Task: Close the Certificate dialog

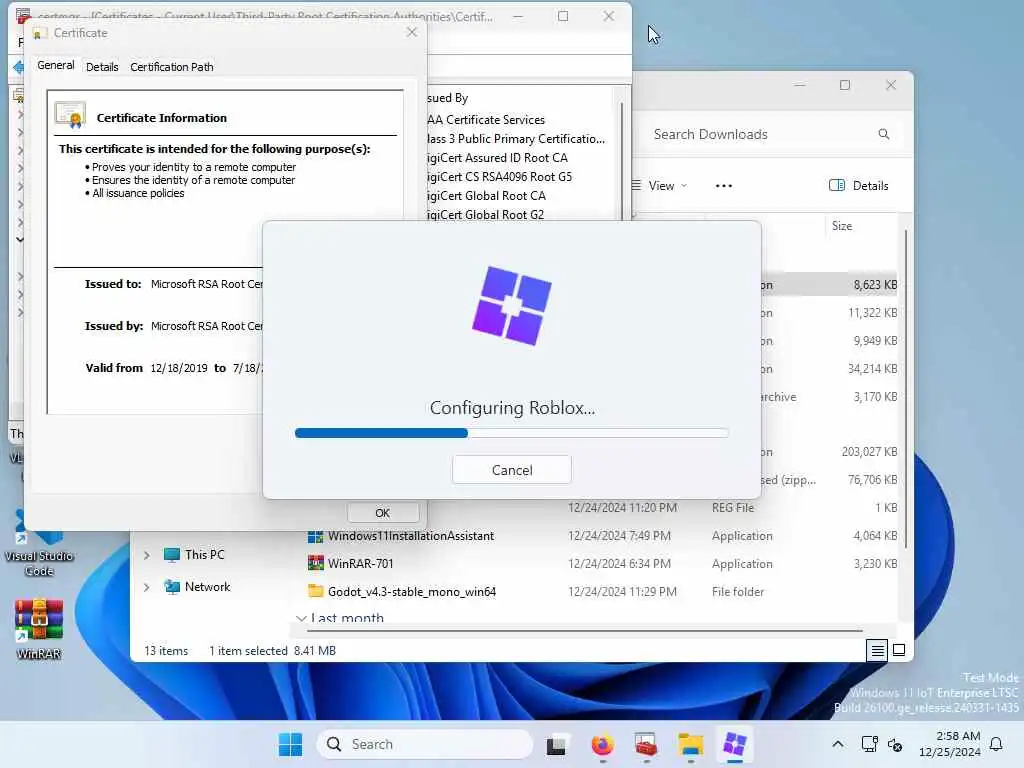Action: (411, 32)
